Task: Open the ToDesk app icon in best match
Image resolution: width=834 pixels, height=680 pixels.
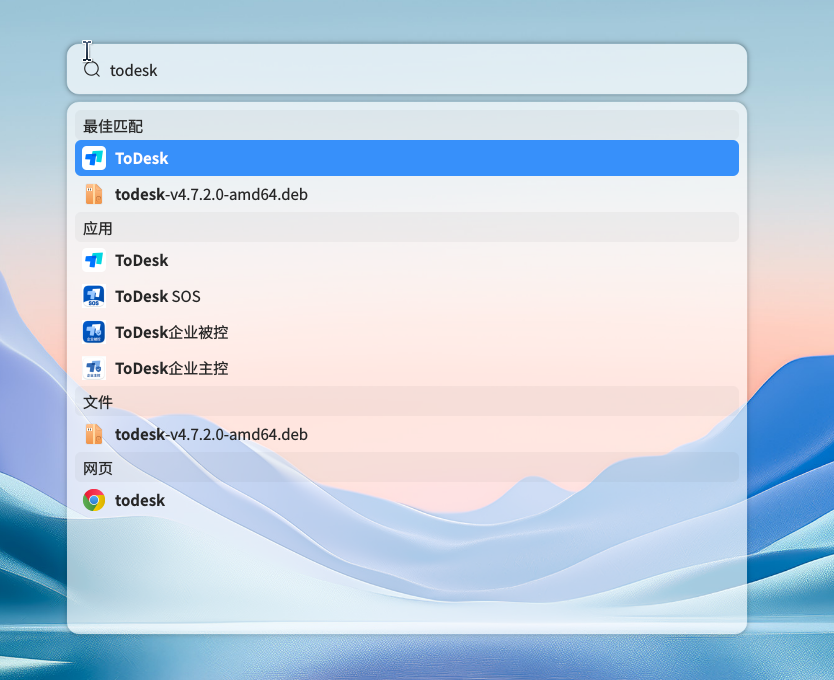Action: coord(94,158)
